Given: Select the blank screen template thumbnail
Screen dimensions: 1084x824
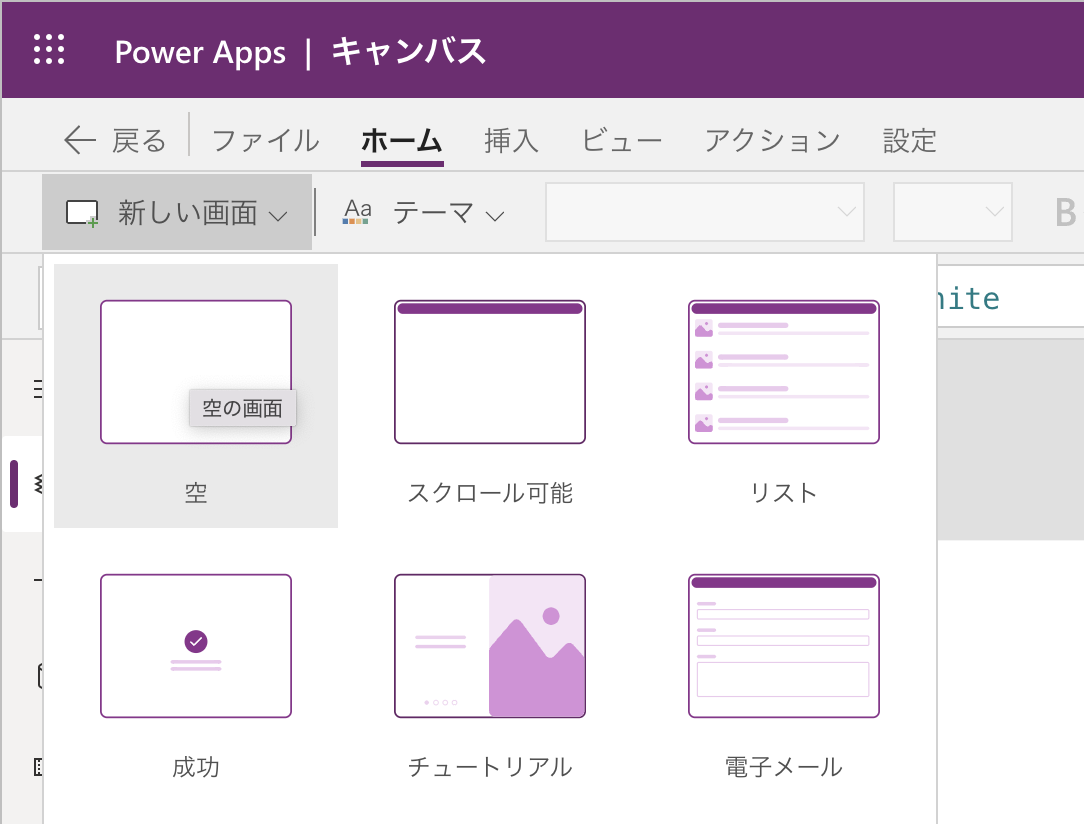Looking at the screenshot, I should point(196,372).
